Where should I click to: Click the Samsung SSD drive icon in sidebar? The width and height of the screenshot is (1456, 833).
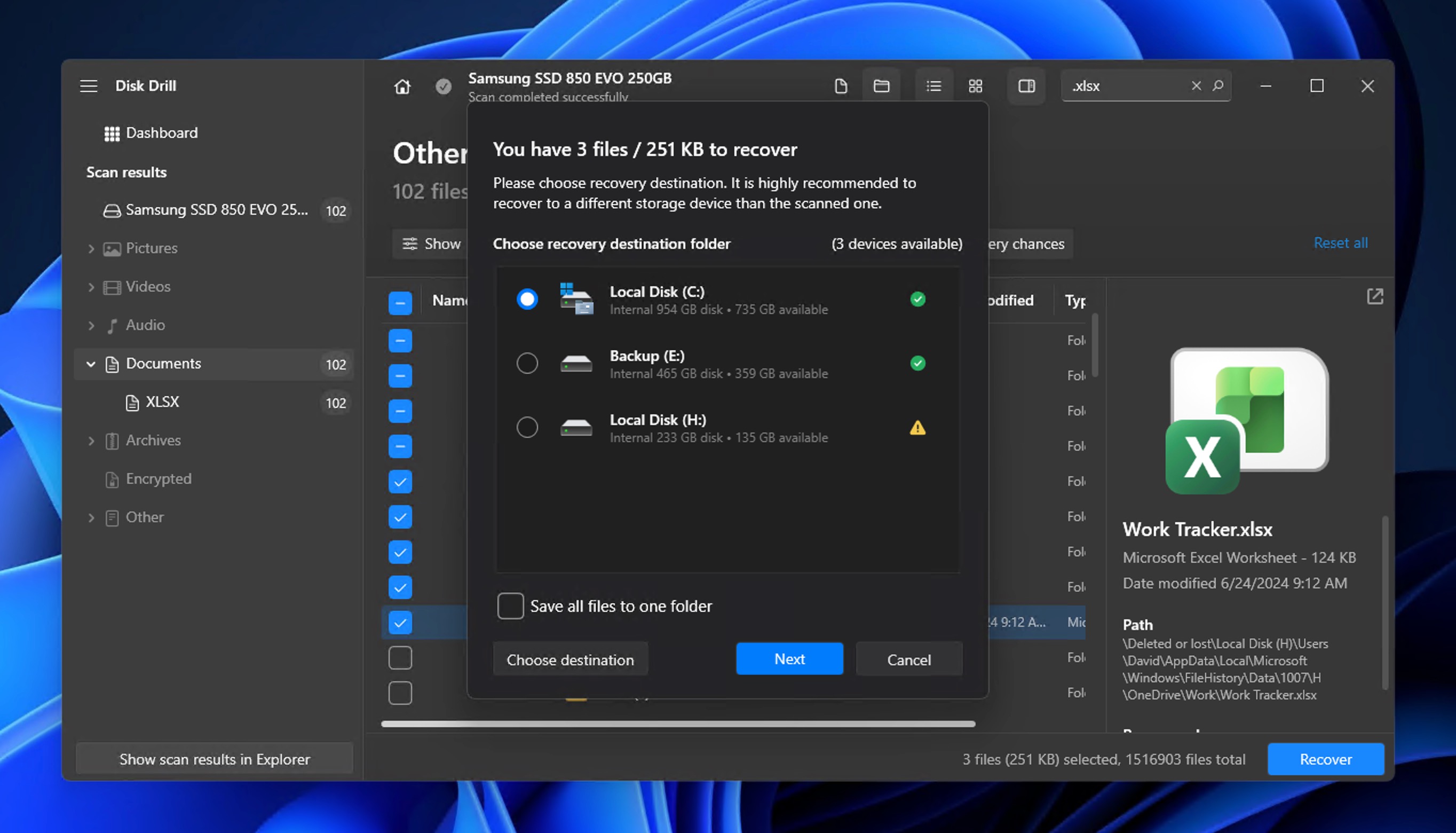pos(112,210)
